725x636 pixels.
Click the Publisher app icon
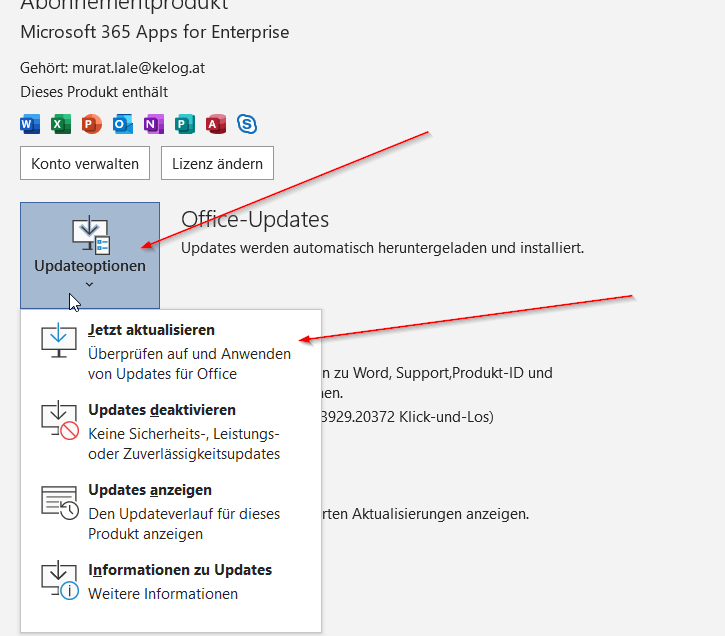184,124
